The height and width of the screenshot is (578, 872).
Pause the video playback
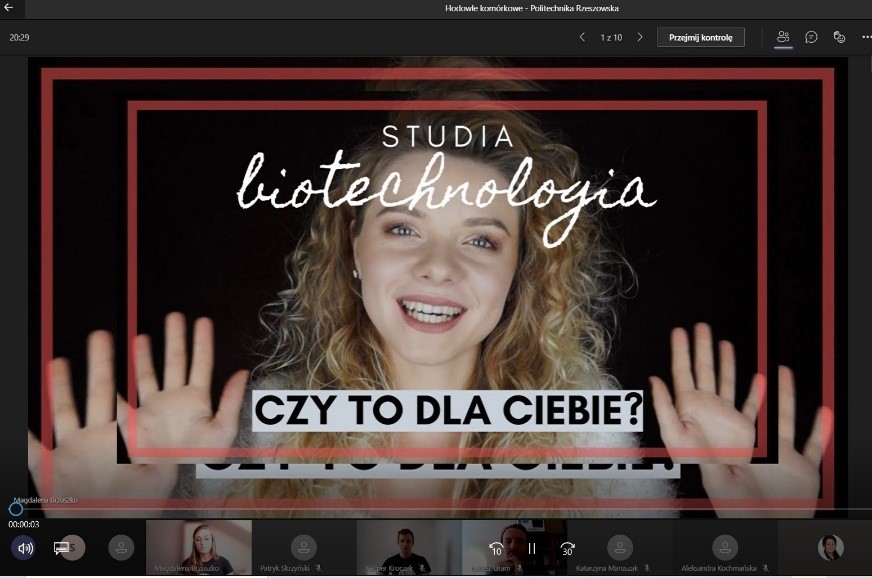pos(532,548)
